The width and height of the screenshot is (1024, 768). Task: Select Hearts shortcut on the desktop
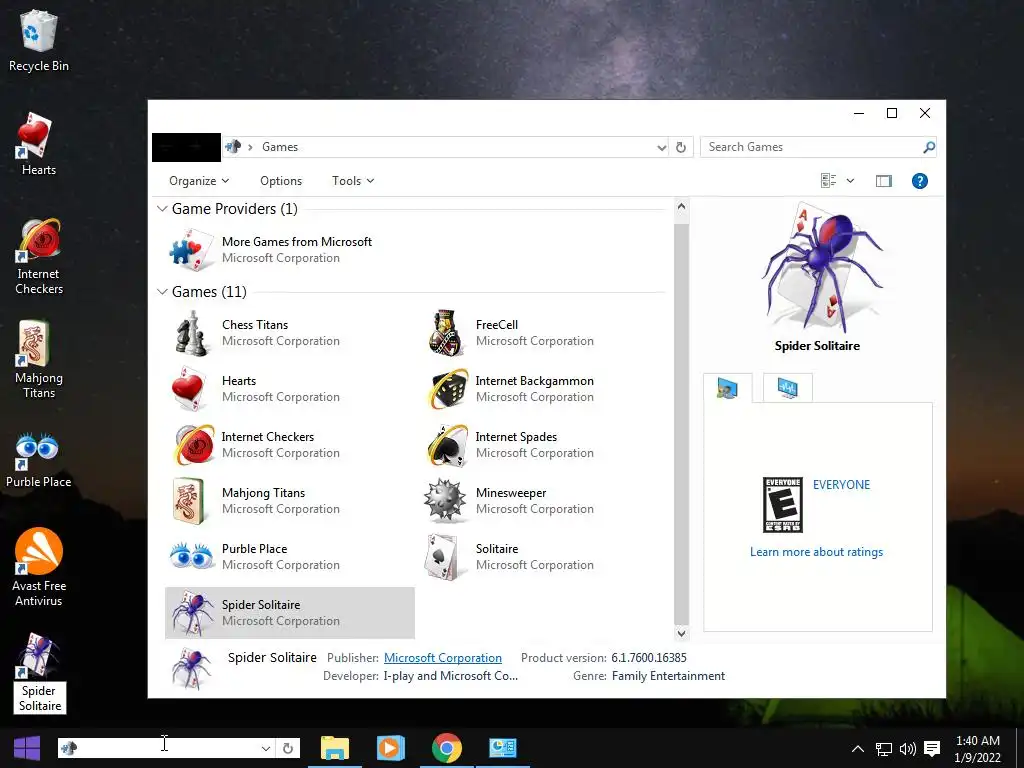tap(39, 145)
